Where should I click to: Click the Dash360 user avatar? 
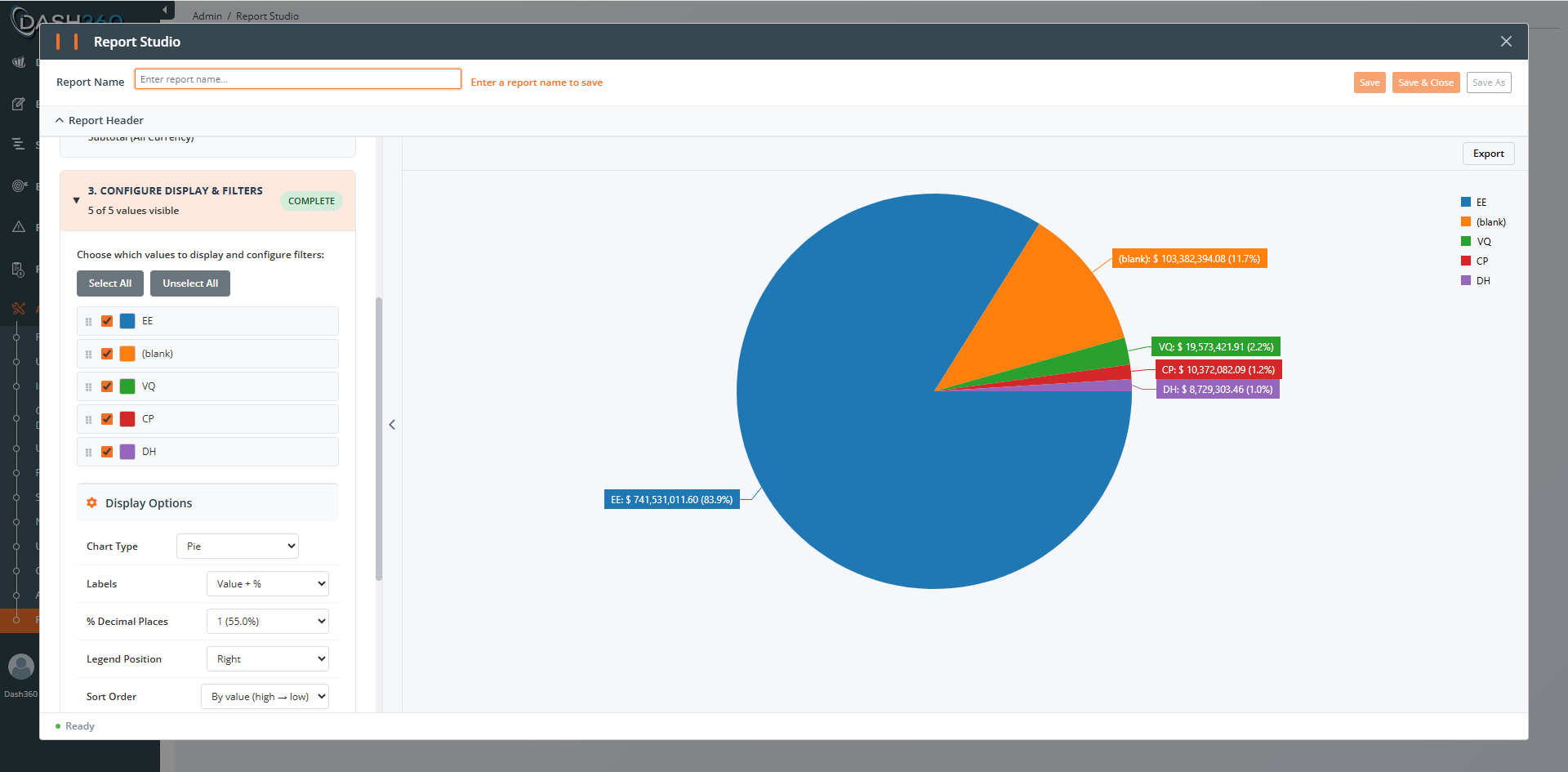pyautogui.click(x=21, y=667)
